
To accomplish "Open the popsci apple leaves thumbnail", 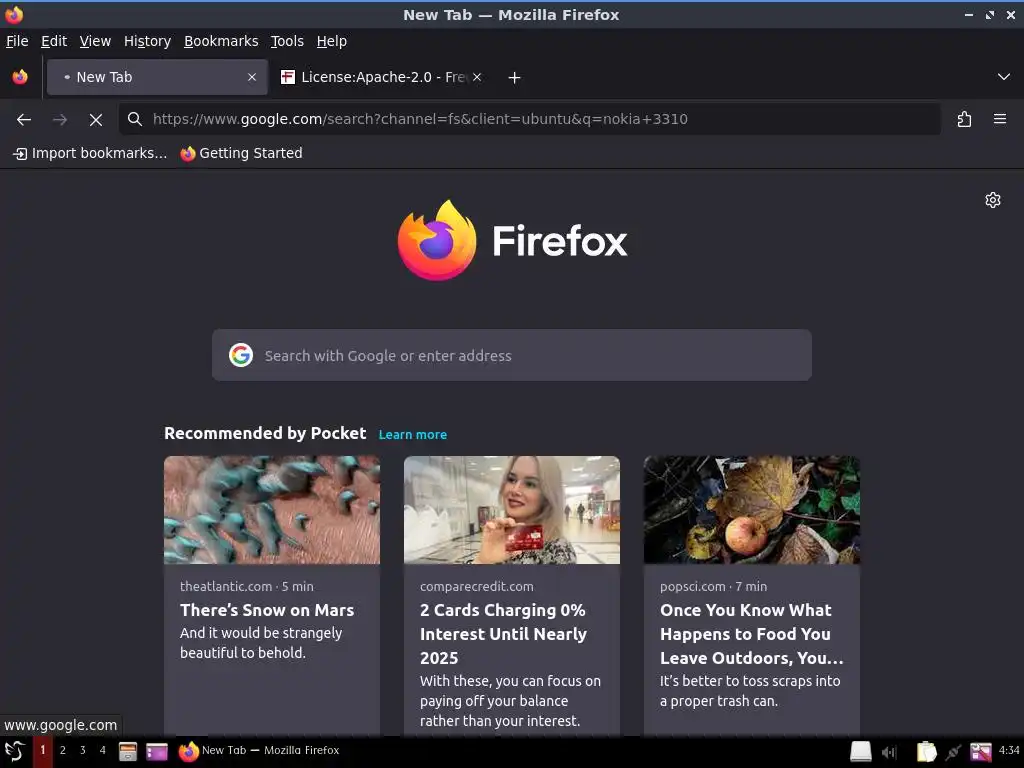I will tap(752, 510).
